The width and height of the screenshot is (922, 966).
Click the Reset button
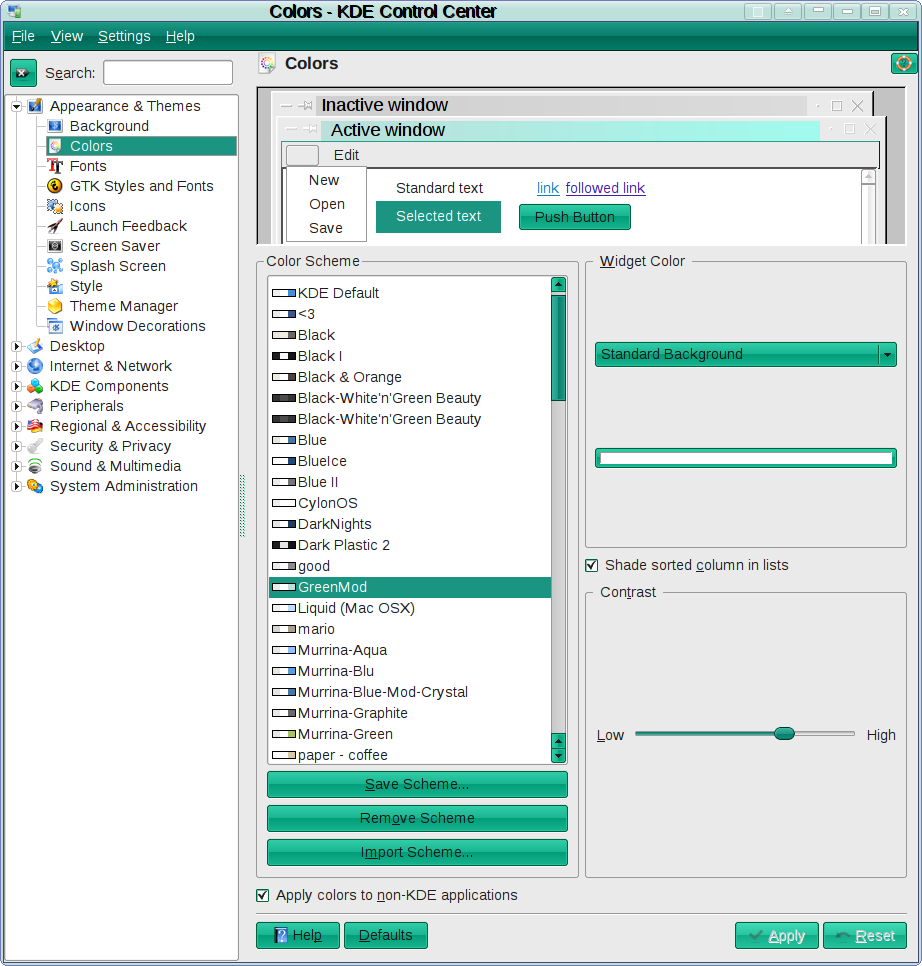pos(865,936)
